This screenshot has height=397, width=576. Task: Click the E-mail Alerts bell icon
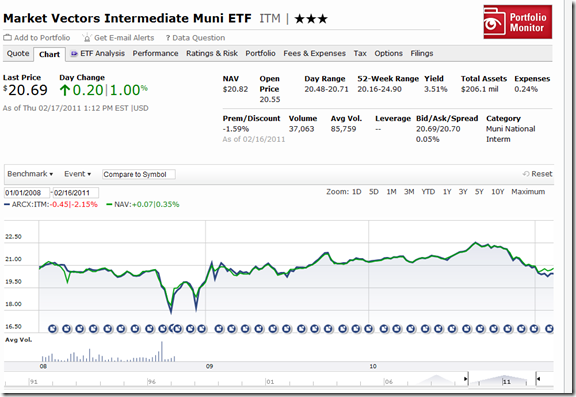[x=87, y=37]
